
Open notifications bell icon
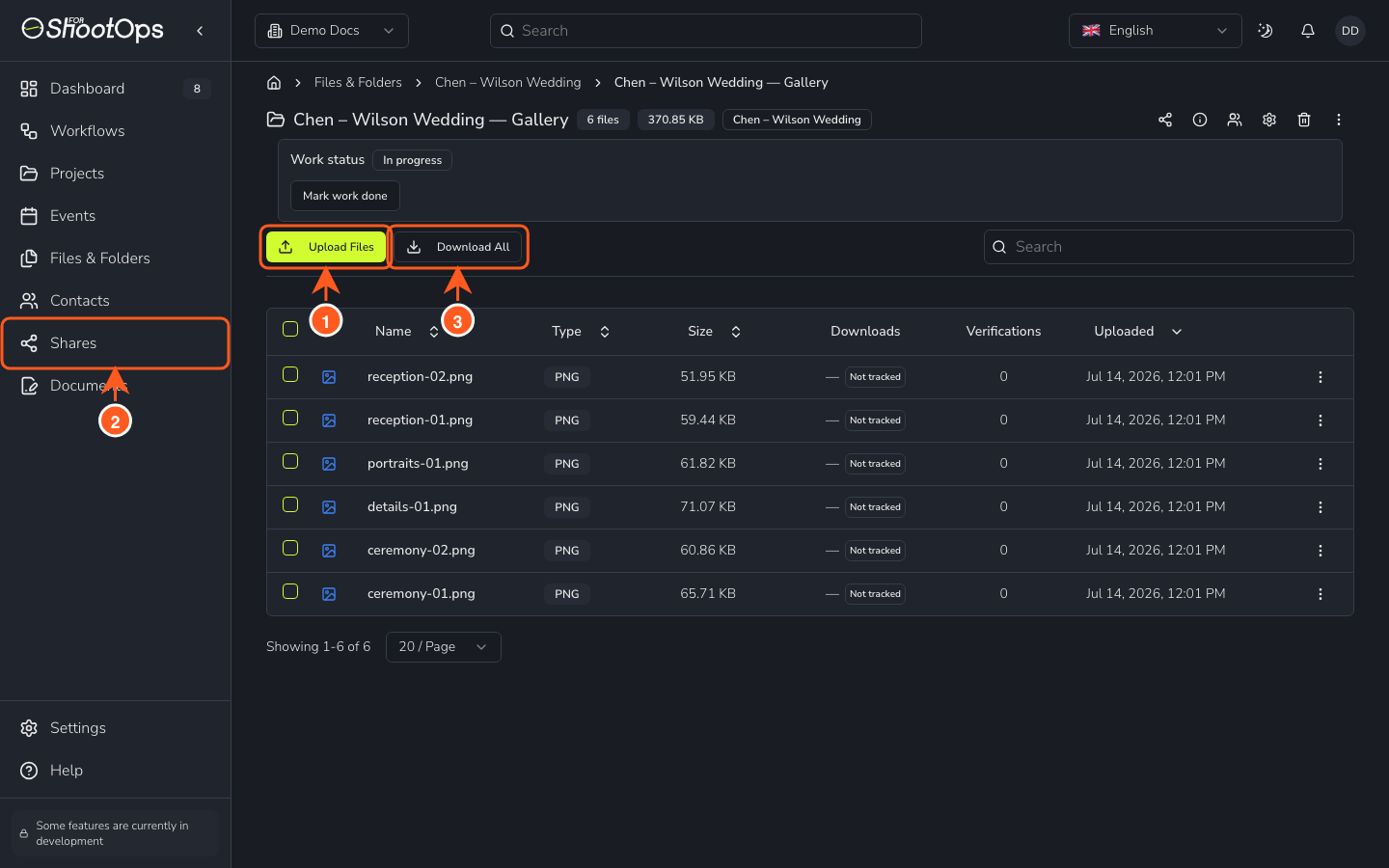pos(1308,31)
